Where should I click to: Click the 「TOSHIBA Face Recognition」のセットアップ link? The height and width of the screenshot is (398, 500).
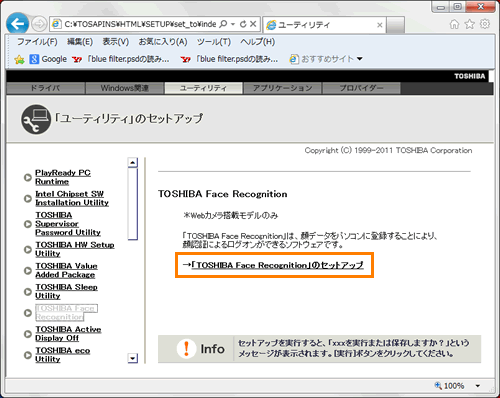(x=277, y=265)
